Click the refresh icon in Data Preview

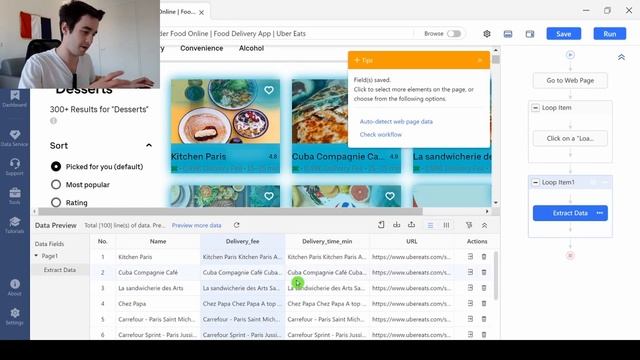click(236, 225)
